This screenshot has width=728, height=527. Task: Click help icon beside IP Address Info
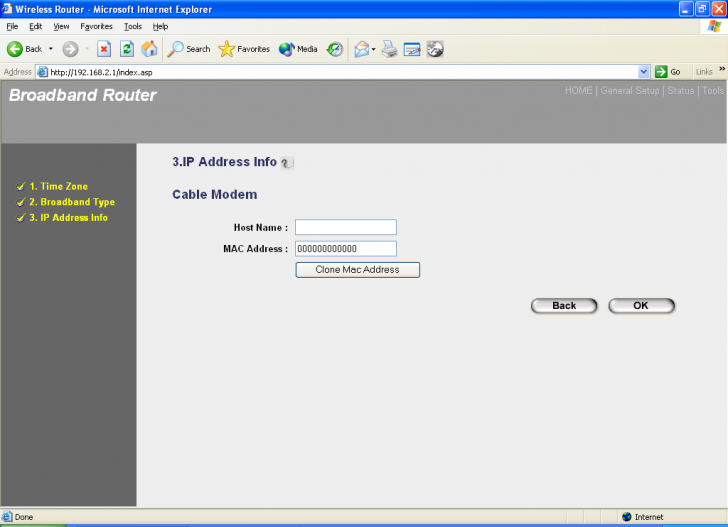287,163
